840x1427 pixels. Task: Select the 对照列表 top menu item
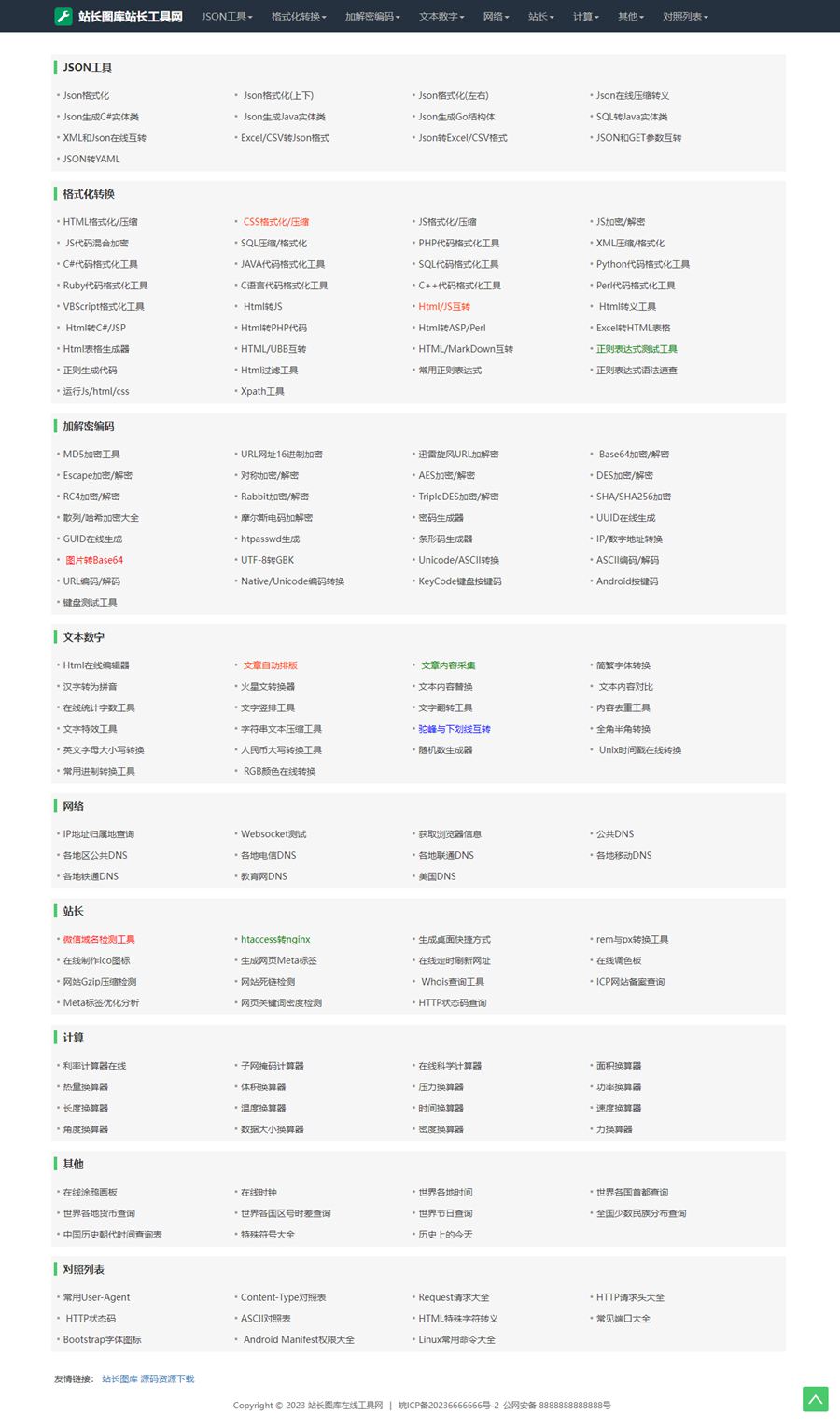click(685, 17)
